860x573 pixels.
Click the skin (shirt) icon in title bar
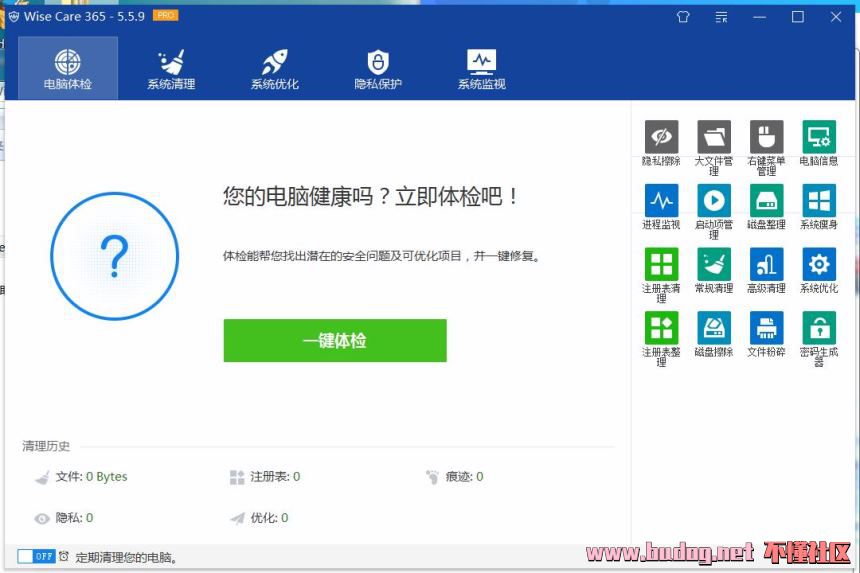point(683,17)
